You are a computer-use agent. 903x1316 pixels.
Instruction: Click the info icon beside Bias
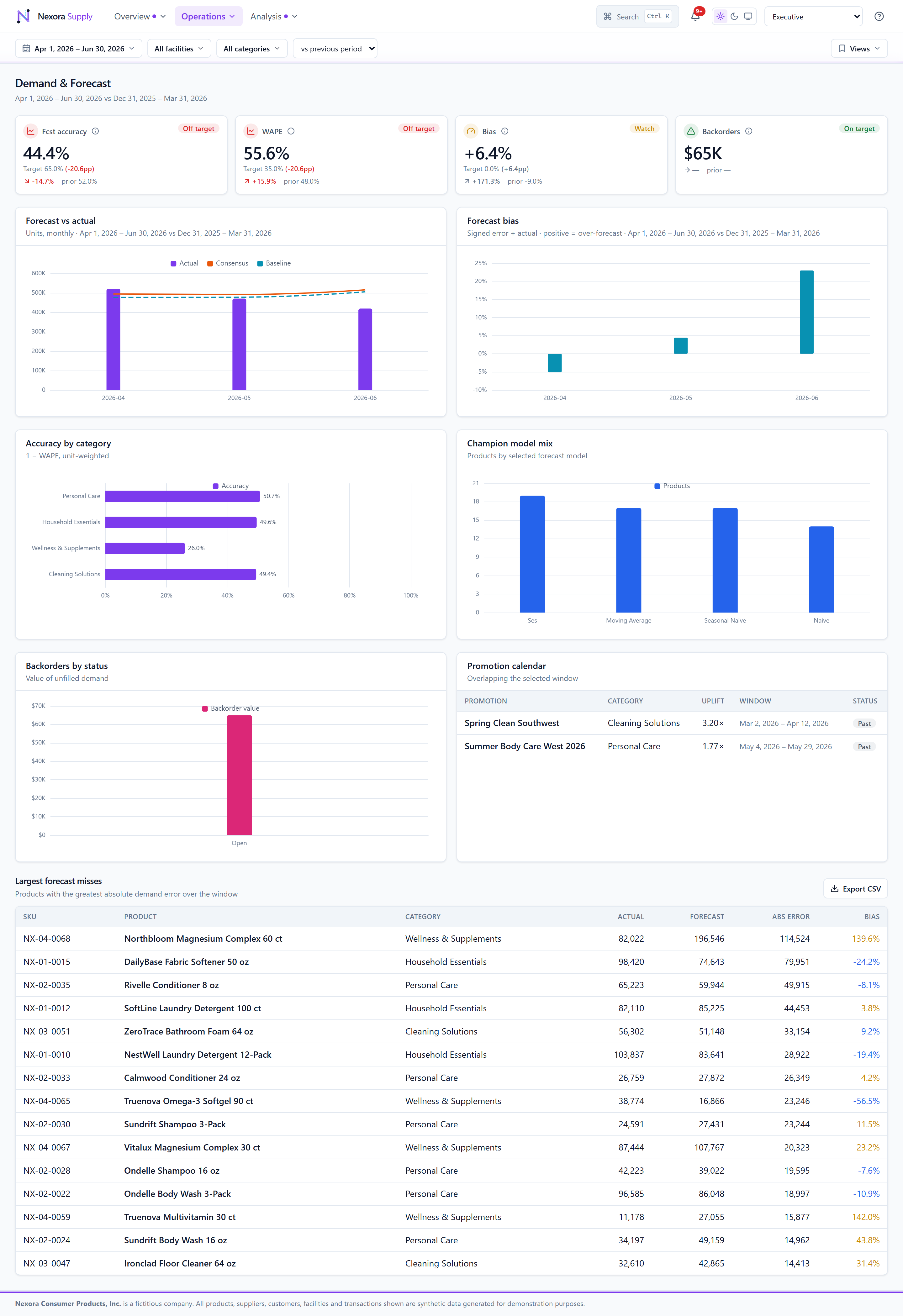pyautogui.click(x=505, y=131)
